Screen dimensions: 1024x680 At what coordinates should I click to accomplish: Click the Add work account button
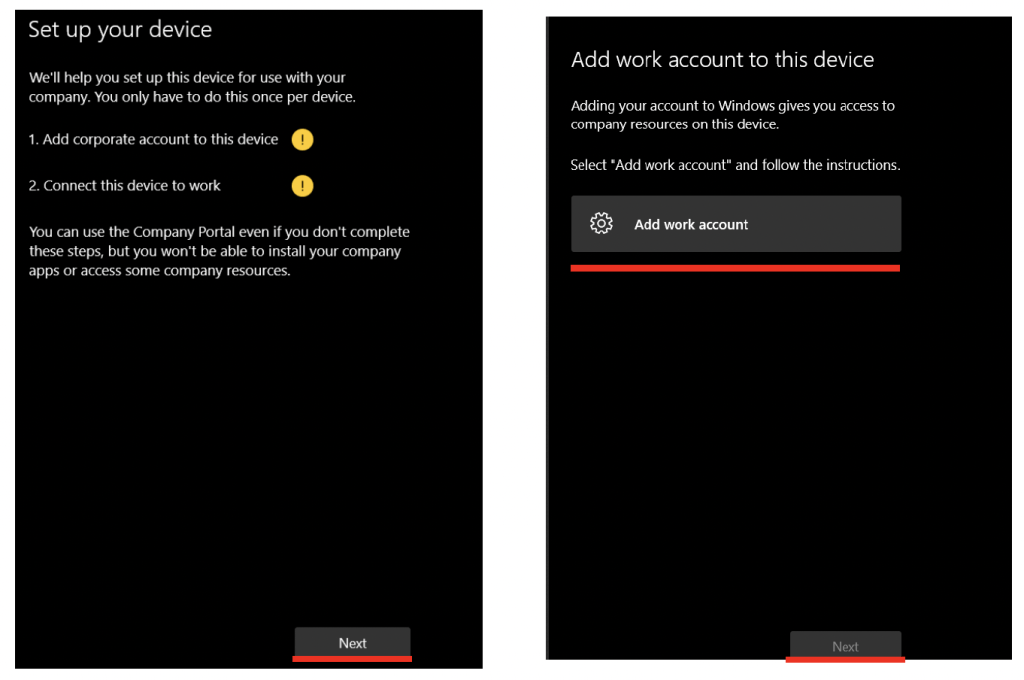[x=736, y=224]
